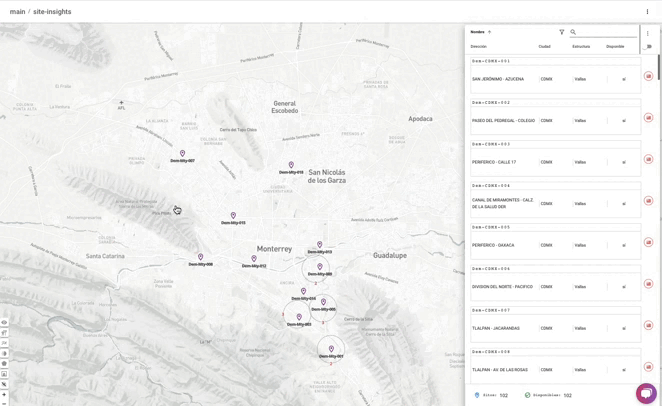The width and height of the screenshot is (662, 406).
Task: Click the Ciudad column header
Action: pyautogui.click(x=544, y=46)
